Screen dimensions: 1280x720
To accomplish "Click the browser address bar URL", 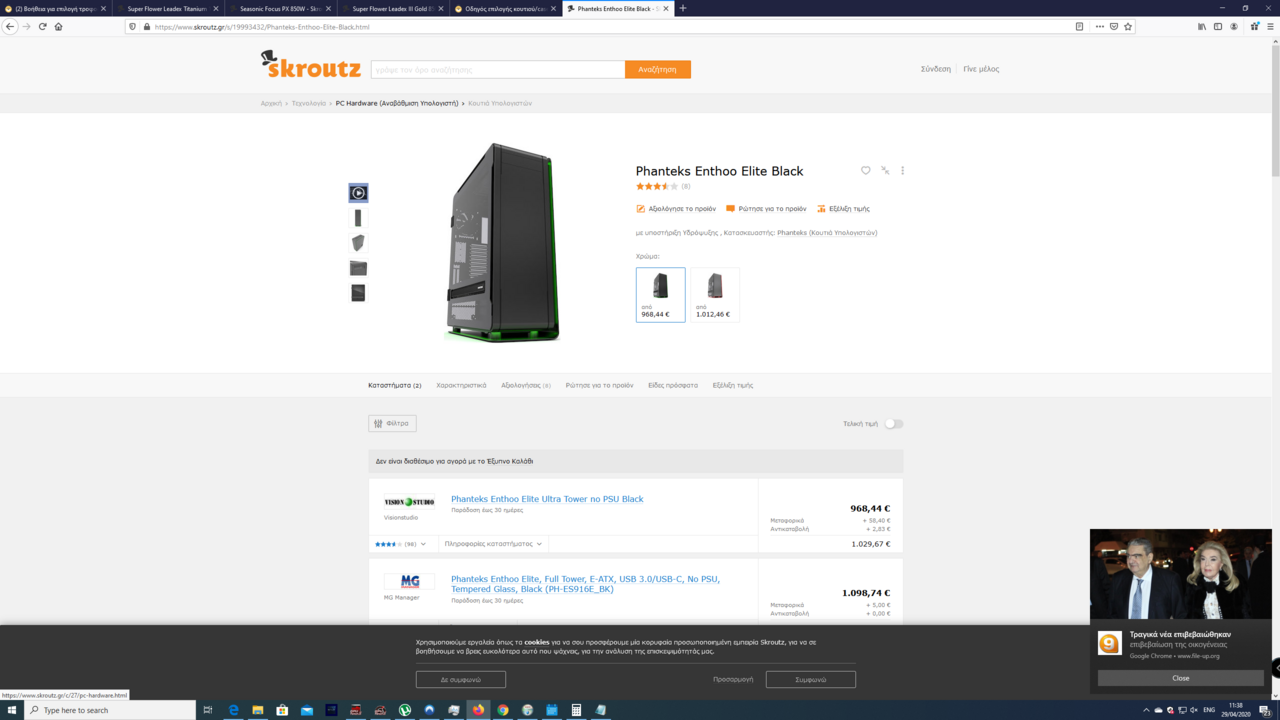I will [262, 27].
